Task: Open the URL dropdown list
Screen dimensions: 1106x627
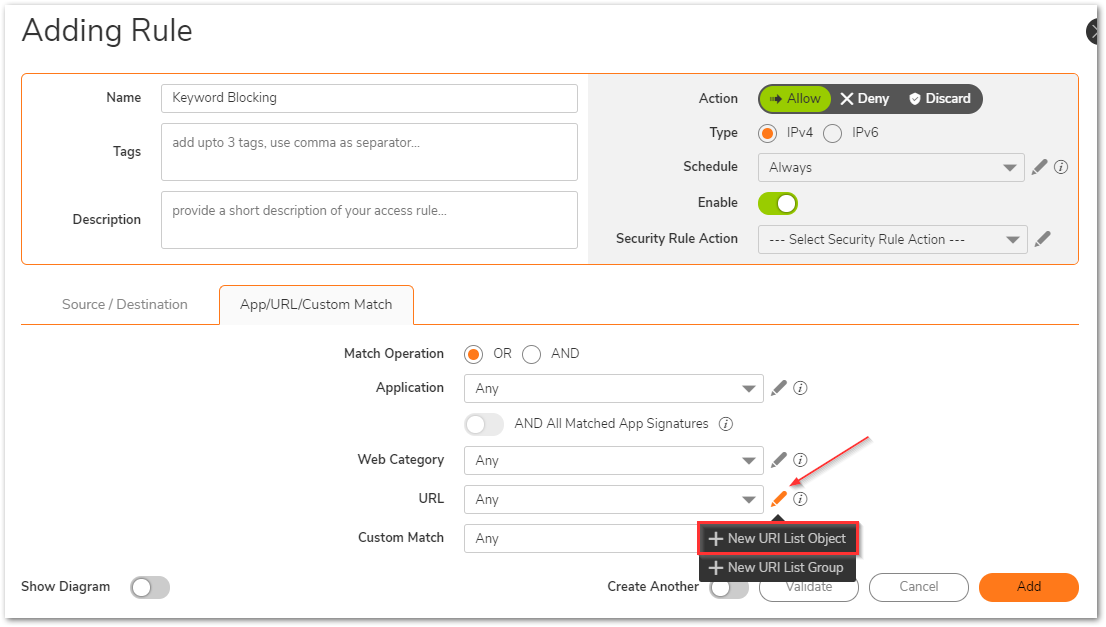Action: pyautogui.click(x=613, y=500)
